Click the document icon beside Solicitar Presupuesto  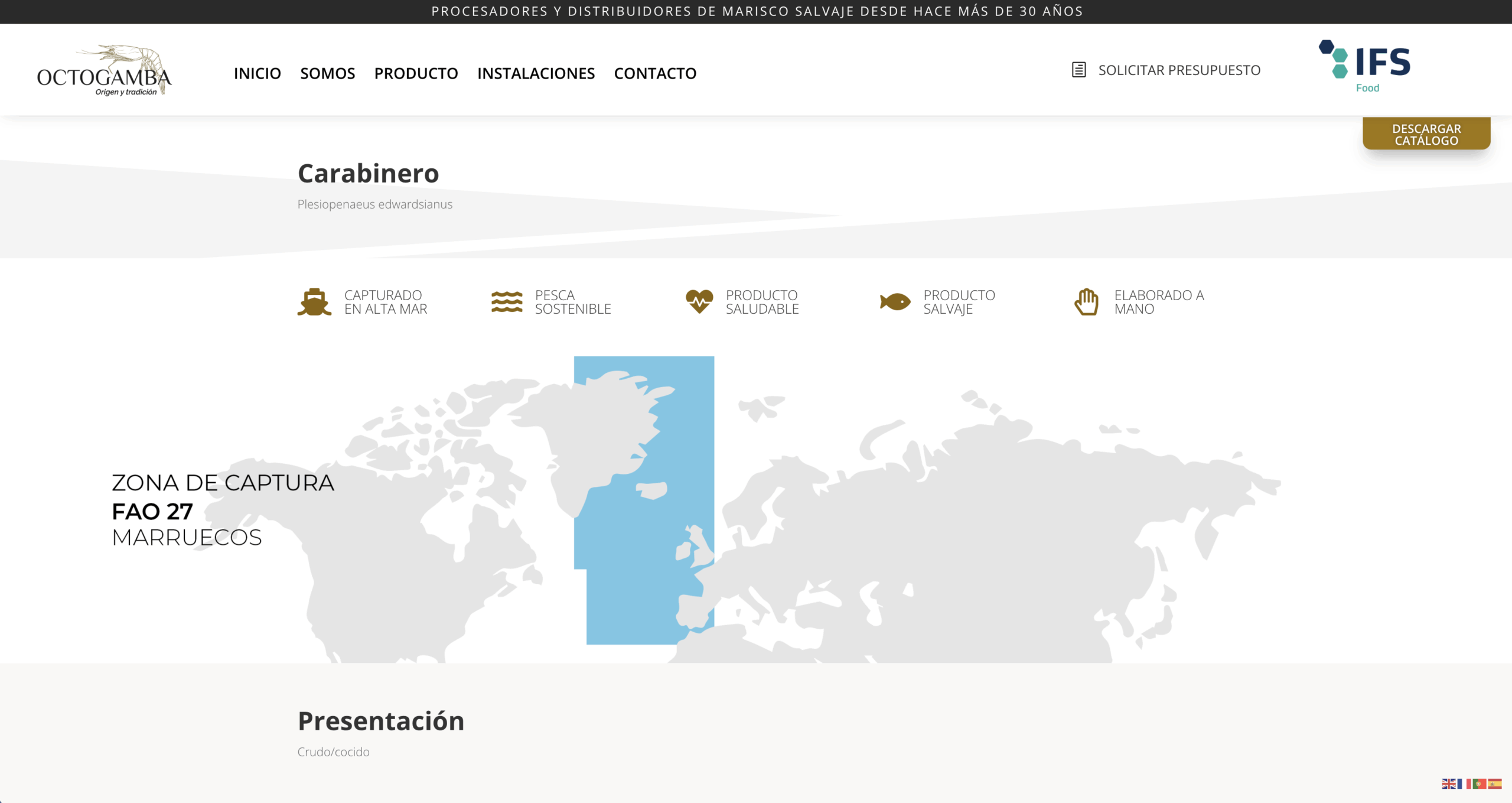point(1078,70)
